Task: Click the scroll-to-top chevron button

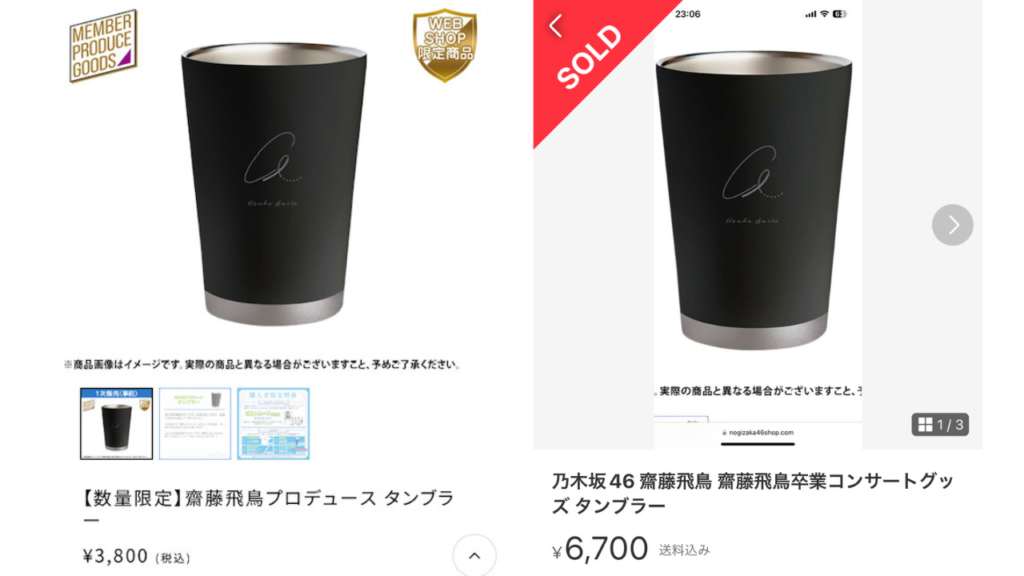Action: point(474,556)
